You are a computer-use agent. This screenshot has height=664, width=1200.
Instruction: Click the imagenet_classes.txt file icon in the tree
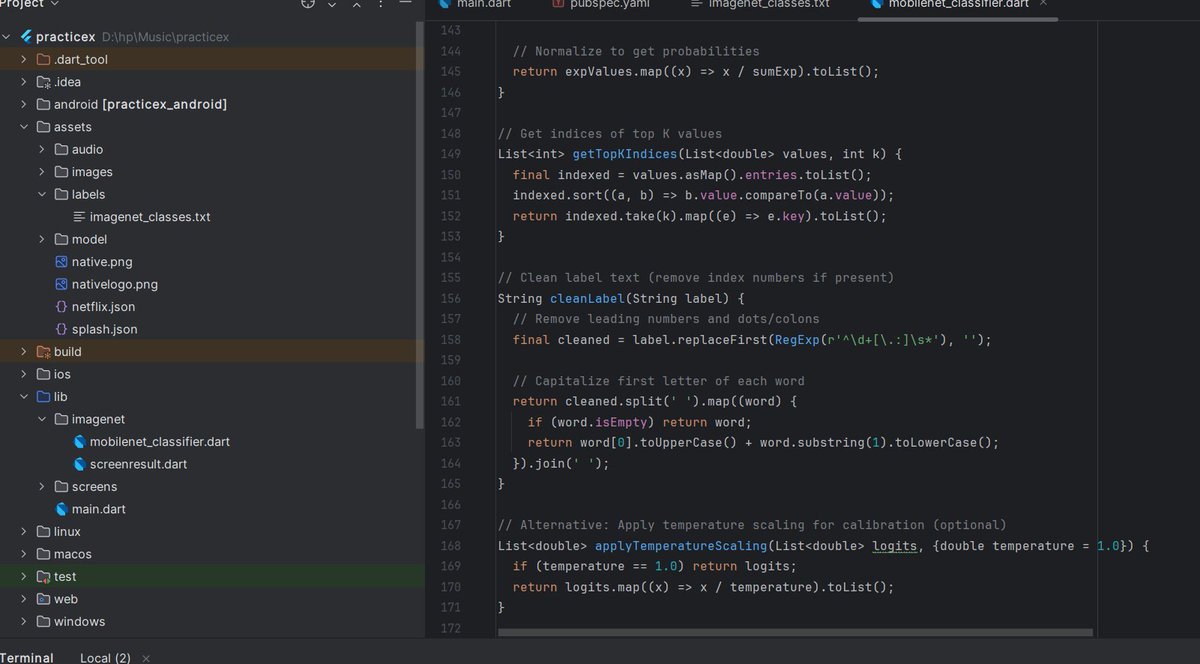click(x=79, y=217)
